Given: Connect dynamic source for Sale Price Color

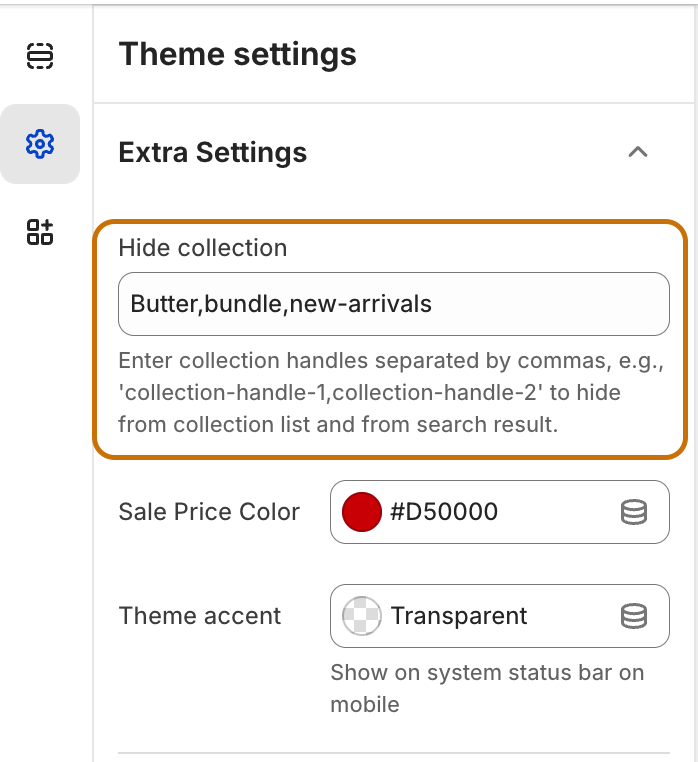Looking at the screenshot, I should 634,512.
